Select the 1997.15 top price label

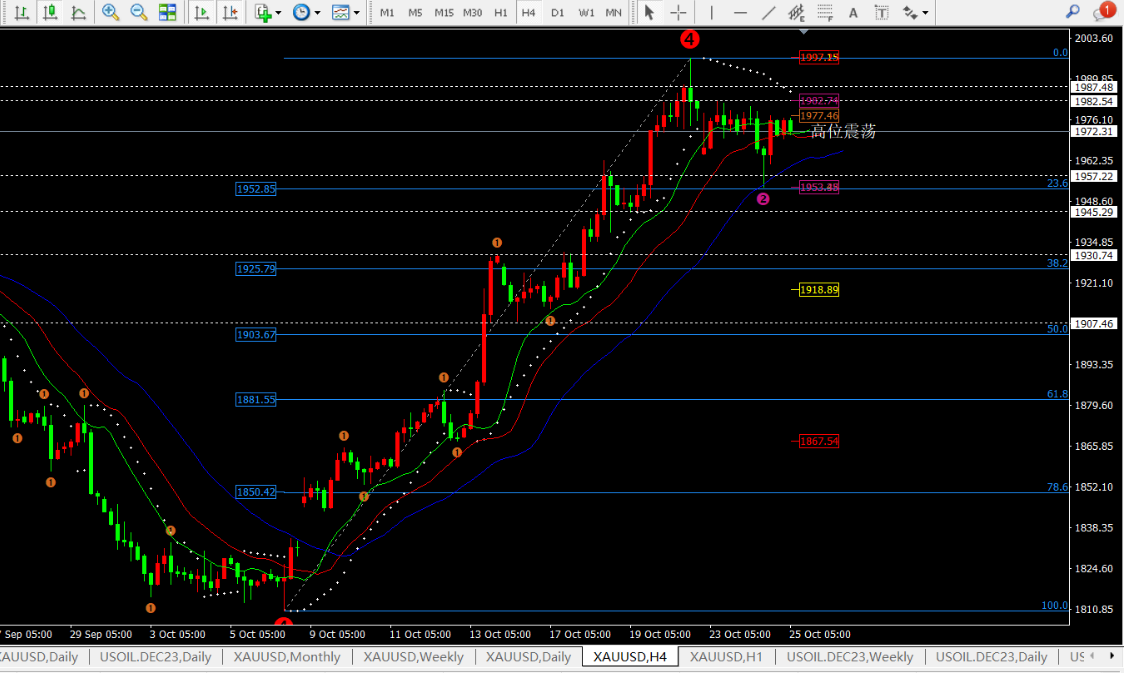click(x=819, y=57)
